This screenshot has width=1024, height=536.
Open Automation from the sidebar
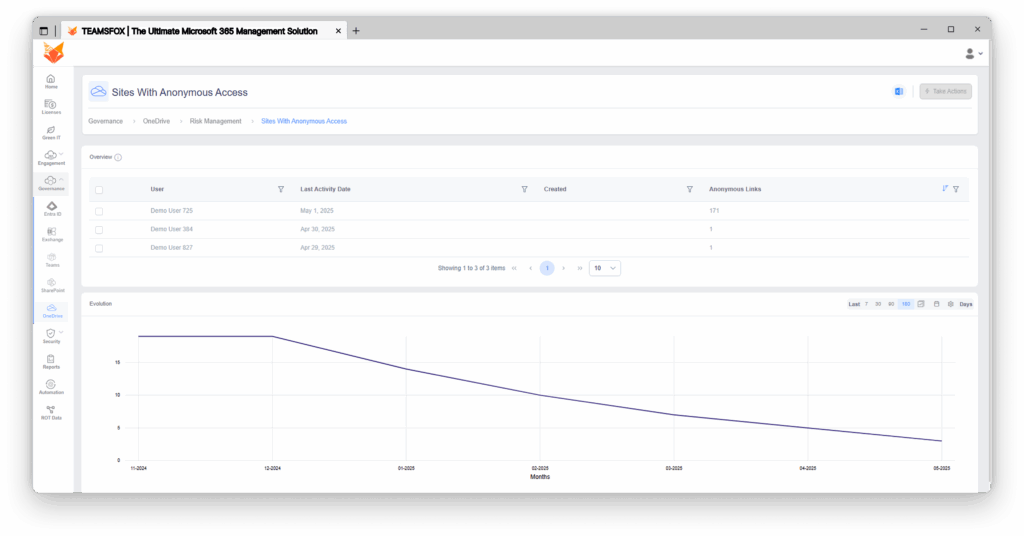coord(51,387)
